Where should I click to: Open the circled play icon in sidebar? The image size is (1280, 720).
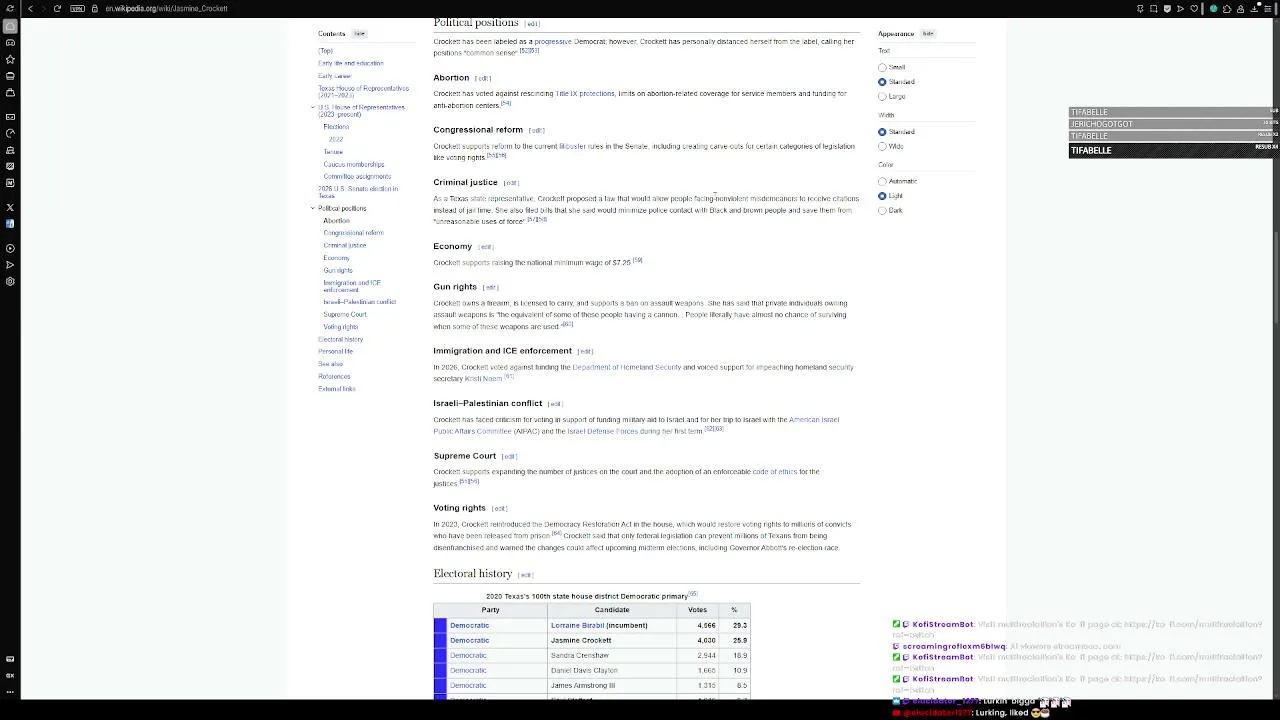[x=10, y=248]
